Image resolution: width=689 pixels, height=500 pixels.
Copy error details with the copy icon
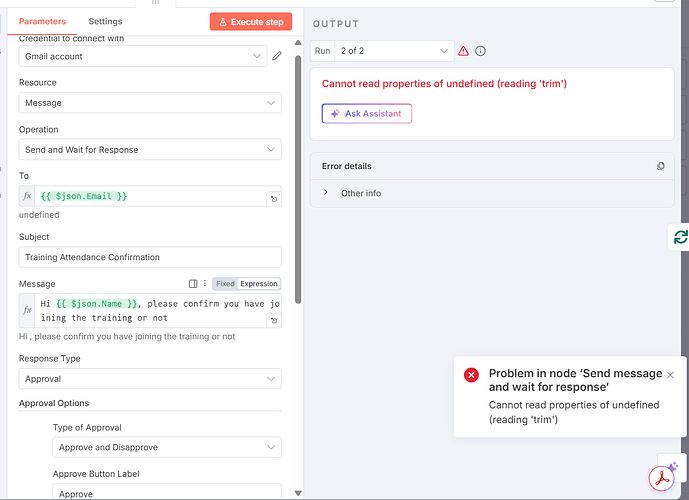tap(660, 166)
